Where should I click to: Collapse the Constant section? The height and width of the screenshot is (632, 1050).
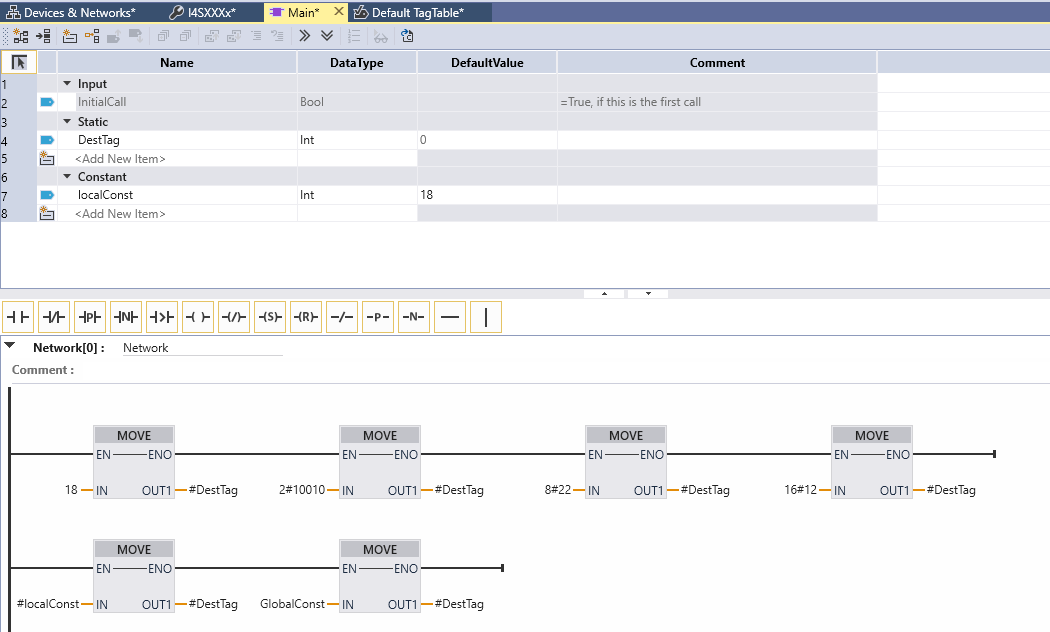coord(67,177)
